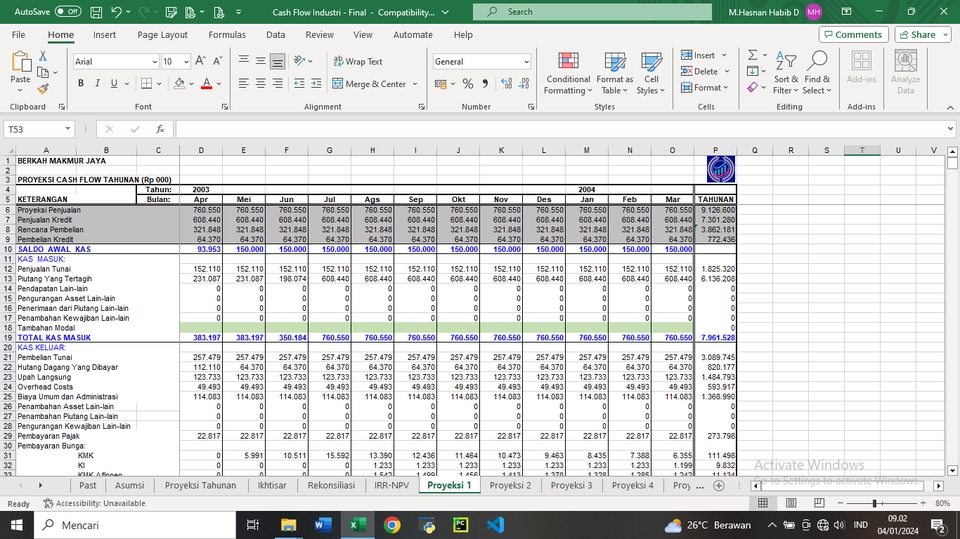
Task: Expand the Insert cells dropdown
Action: coord(724,55)
